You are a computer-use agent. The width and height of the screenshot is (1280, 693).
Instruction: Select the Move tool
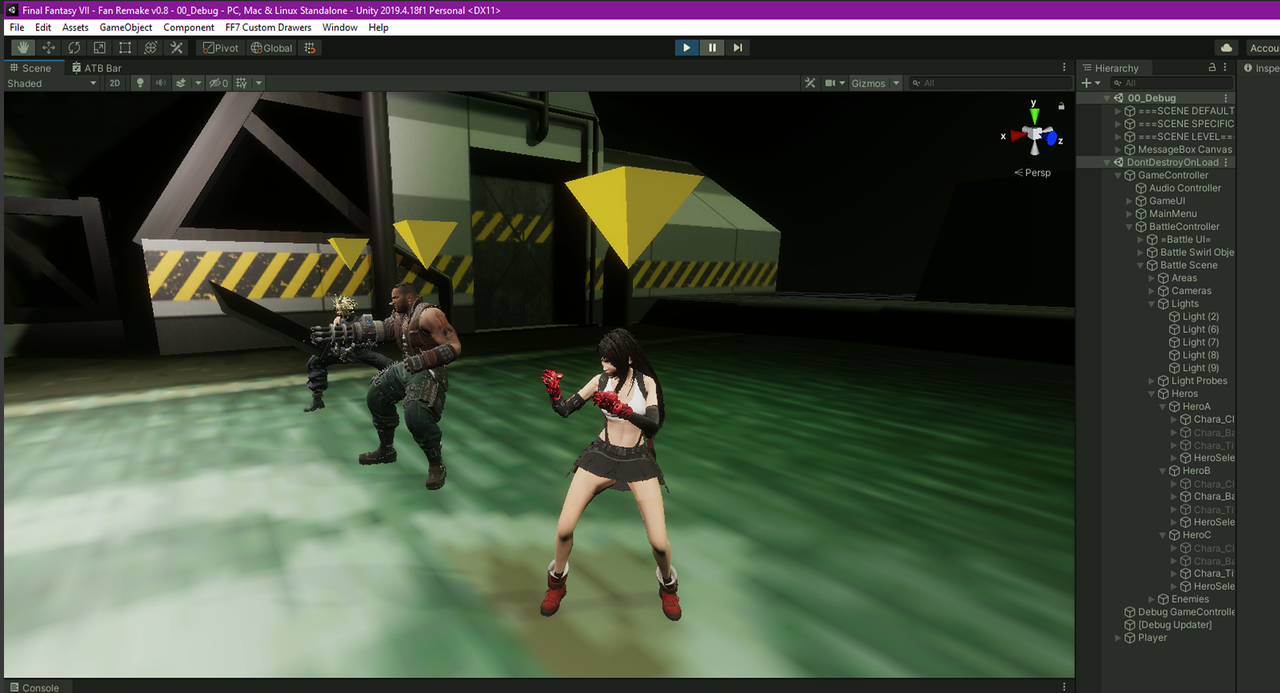(48, 47)
